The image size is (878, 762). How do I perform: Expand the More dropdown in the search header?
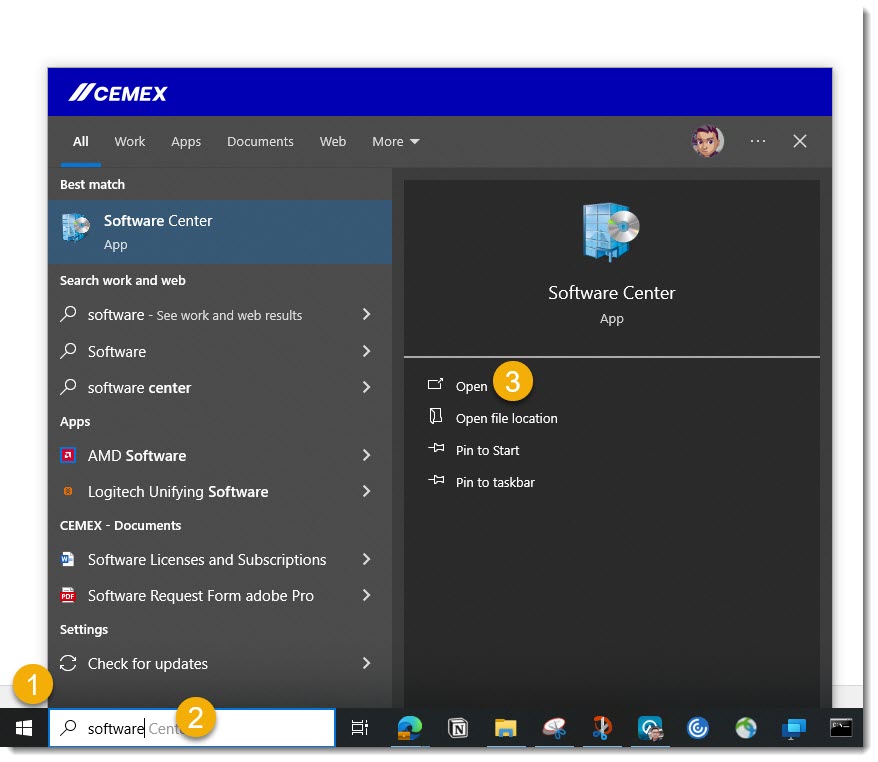tap(395, 141)
